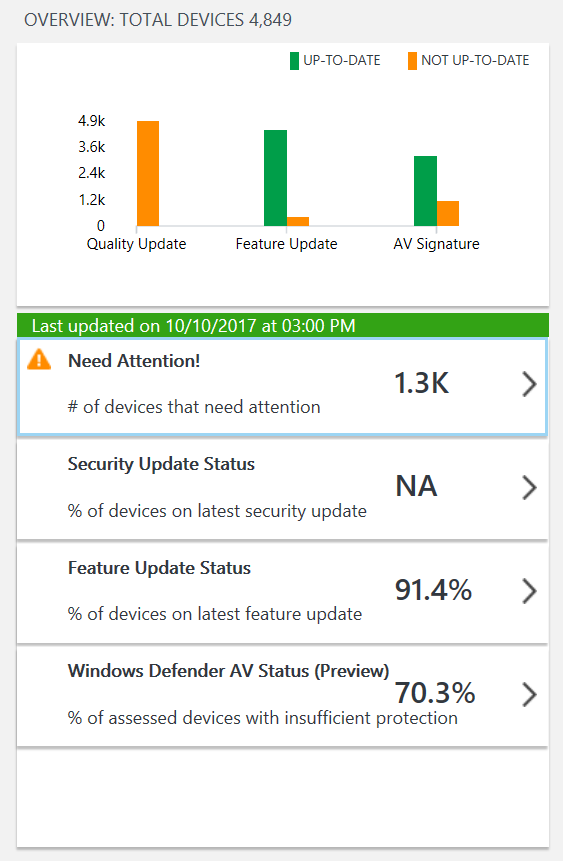Open the Feature Update Status heading
563x861 pixels.
click(x=159, y=568)
